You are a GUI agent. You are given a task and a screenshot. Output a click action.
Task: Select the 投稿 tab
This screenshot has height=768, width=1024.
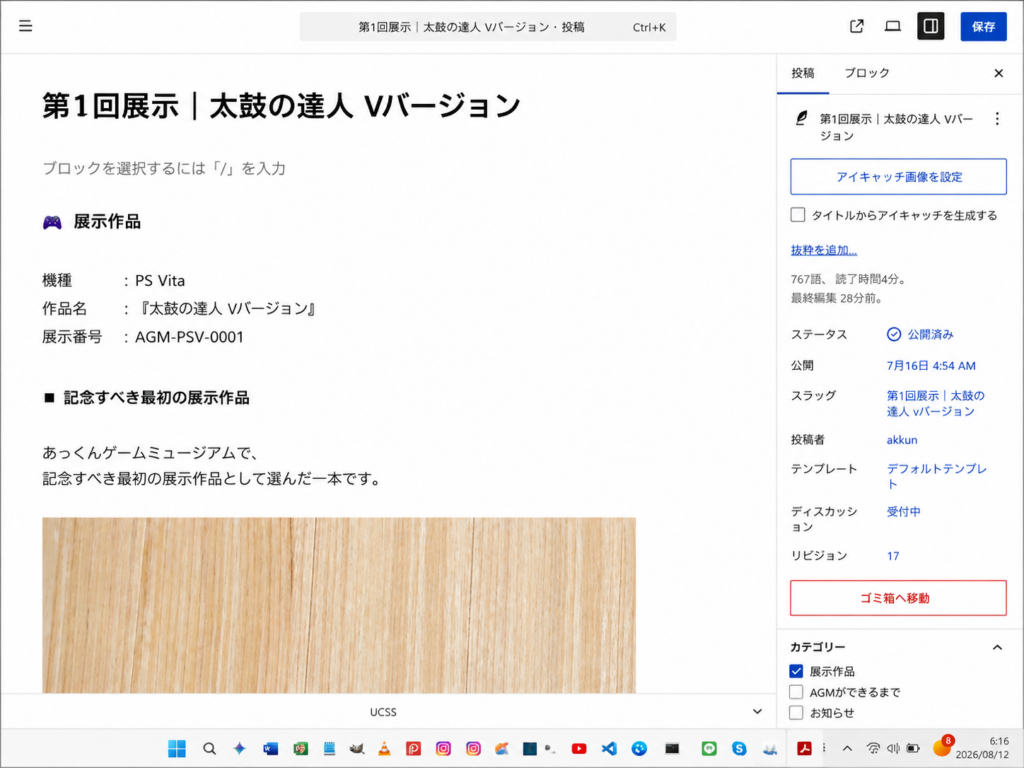(803, 73)
